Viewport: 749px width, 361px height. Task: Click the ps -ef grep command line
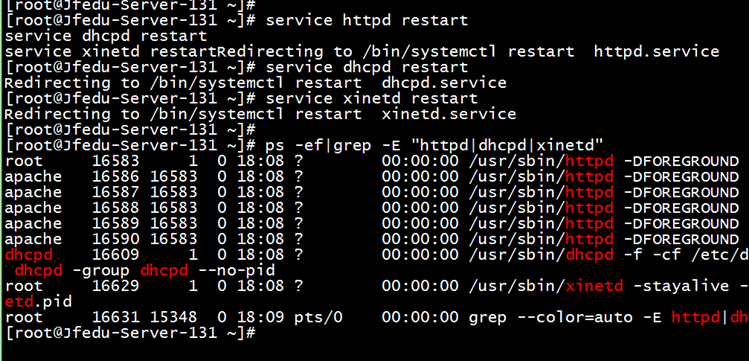click(x=304, y=145)
